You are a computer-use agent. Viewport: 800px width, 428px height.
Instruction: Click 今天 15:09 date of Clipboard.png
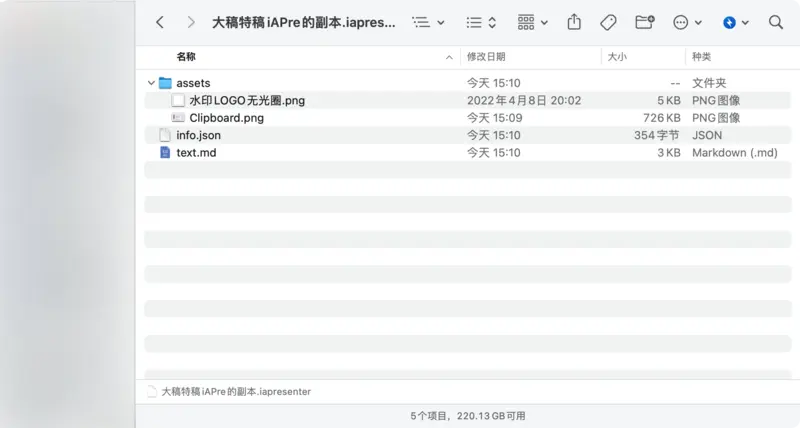click(x=494, y=118)
